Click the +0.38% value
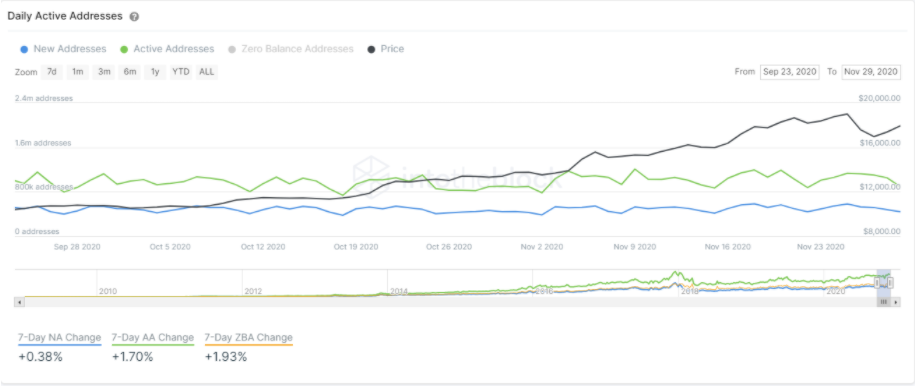The height and width of the screenshot is (386, 917). [40, 356]
